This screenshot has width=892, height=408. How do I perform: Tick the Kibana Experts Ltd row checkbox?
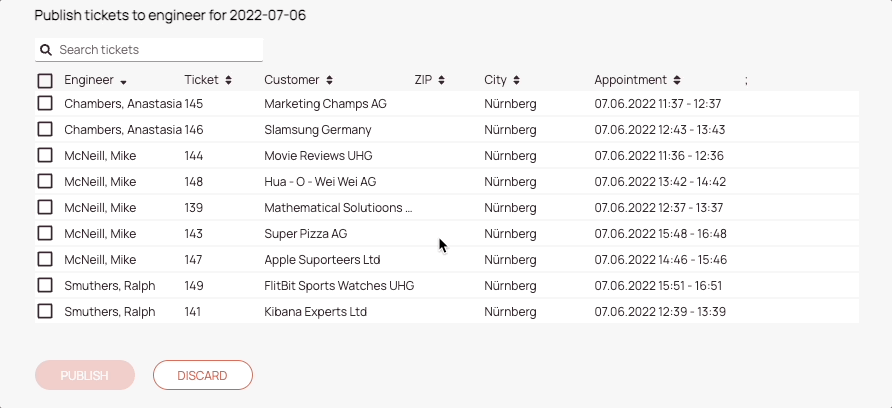[x=45, y=311]
